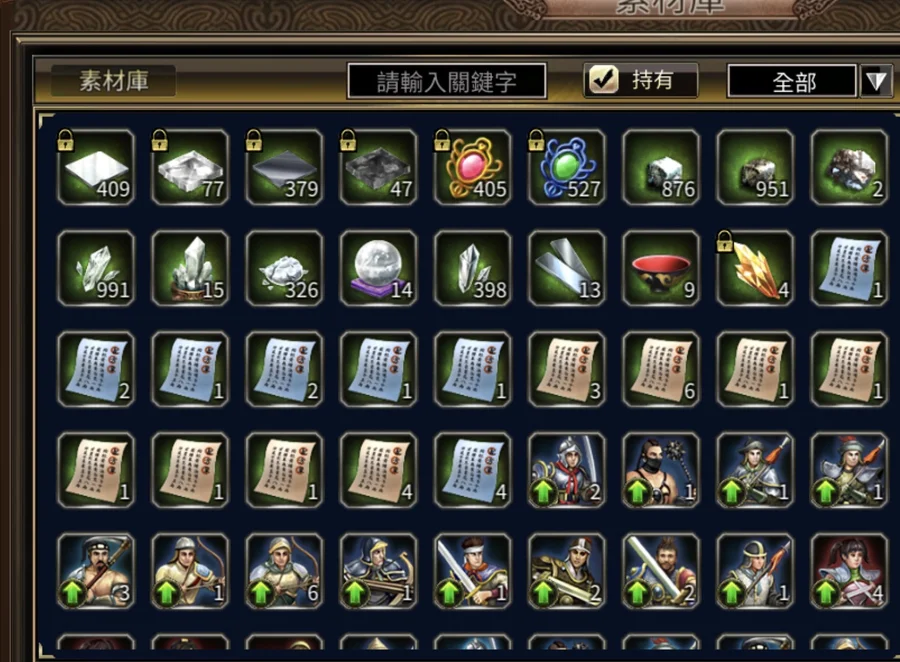The height and width of the screenshot is (662, 900).
Task: Select the gray stone ore item 951
Action: pos(755,167)
